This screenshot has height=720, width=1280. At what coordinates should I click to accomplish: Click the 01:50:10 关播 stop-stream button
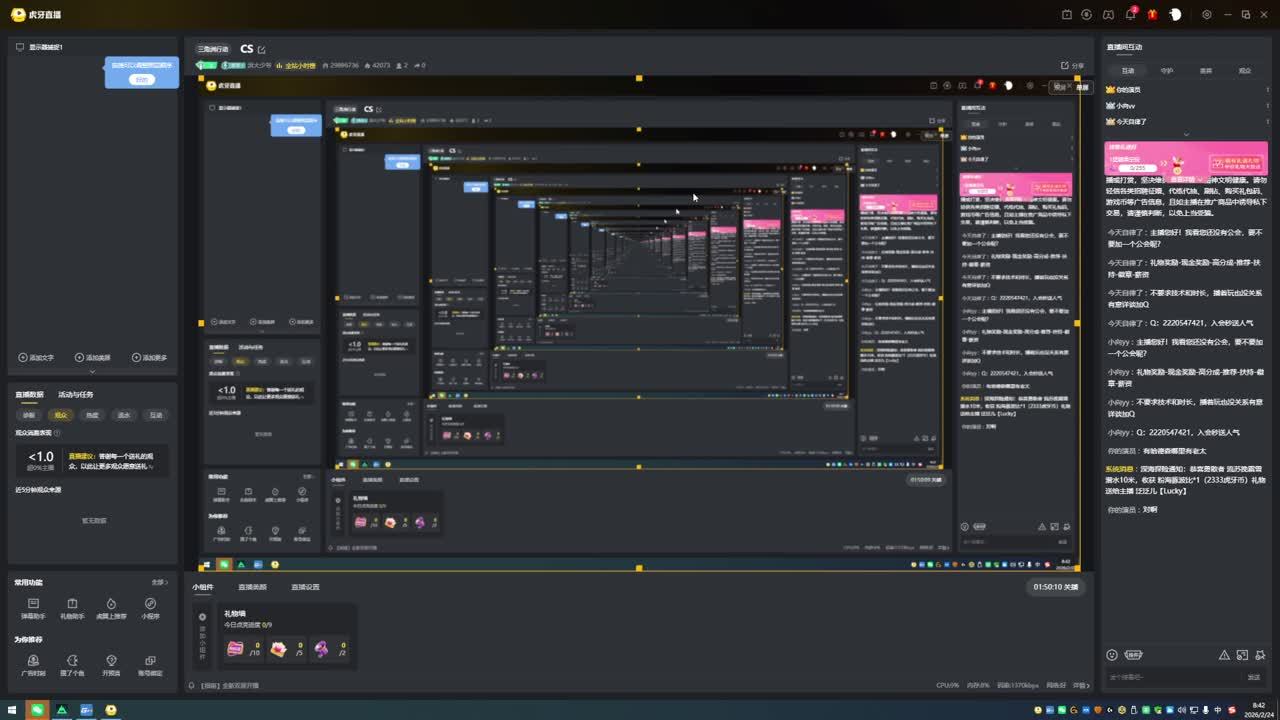(x=1055, y=587)
